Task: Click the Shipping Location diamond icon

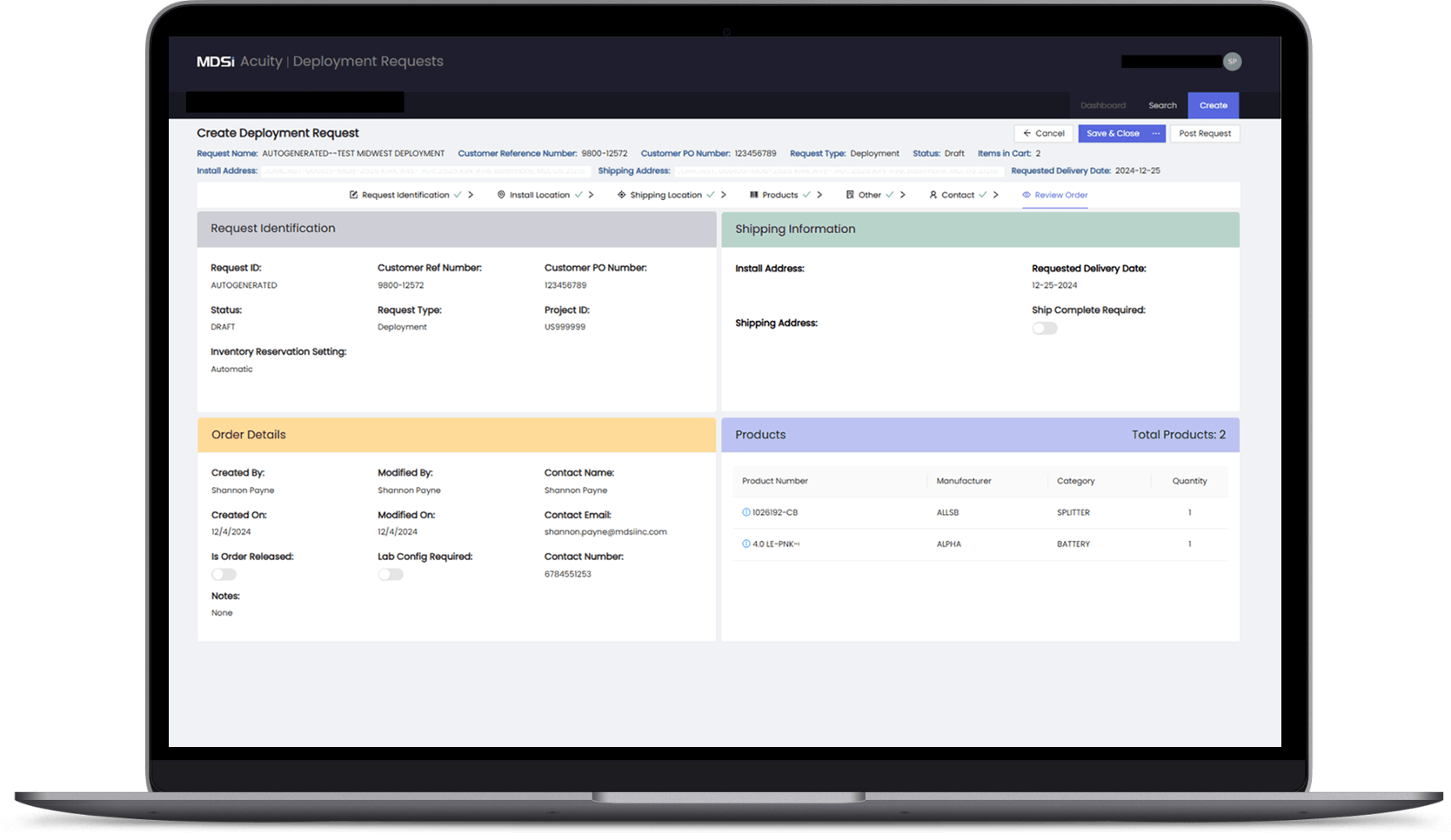Action: point(621,195)
